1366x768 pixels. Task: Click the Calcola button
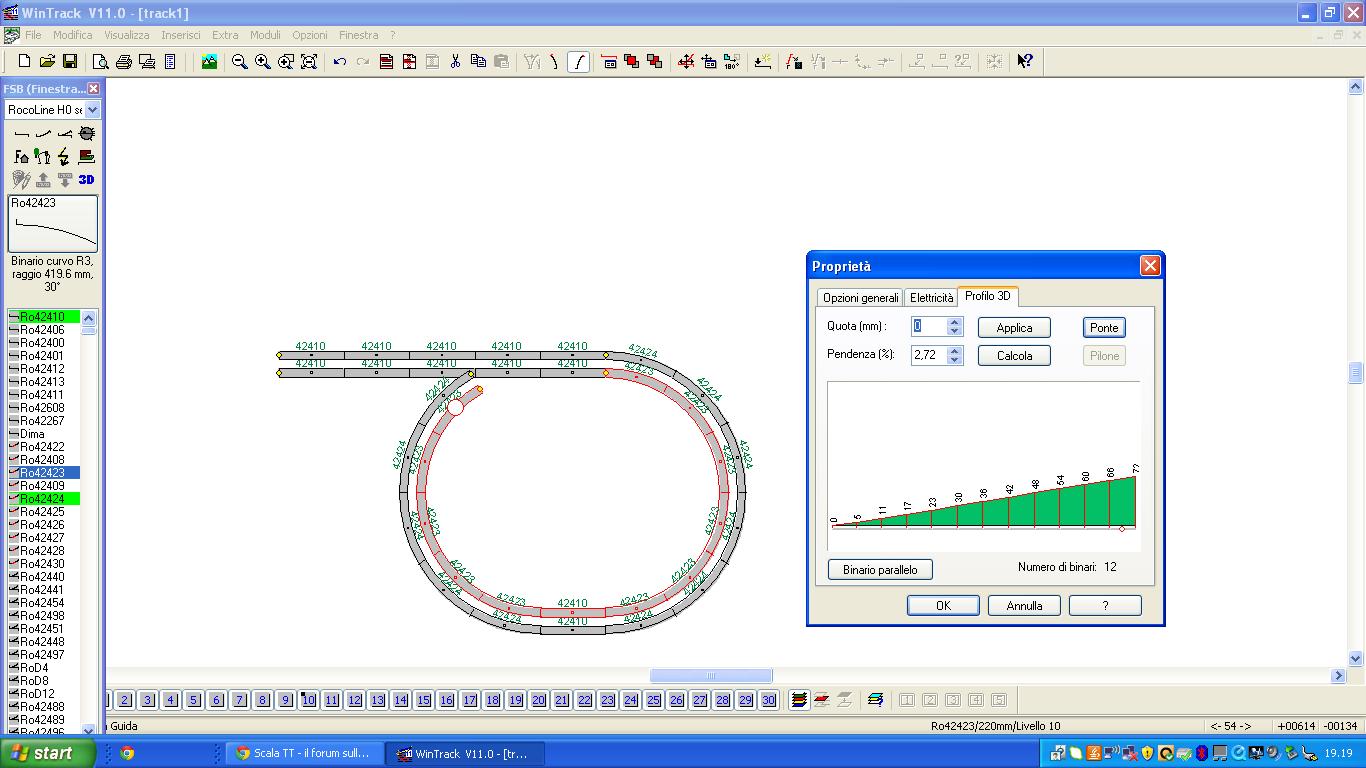(1014, 356)
